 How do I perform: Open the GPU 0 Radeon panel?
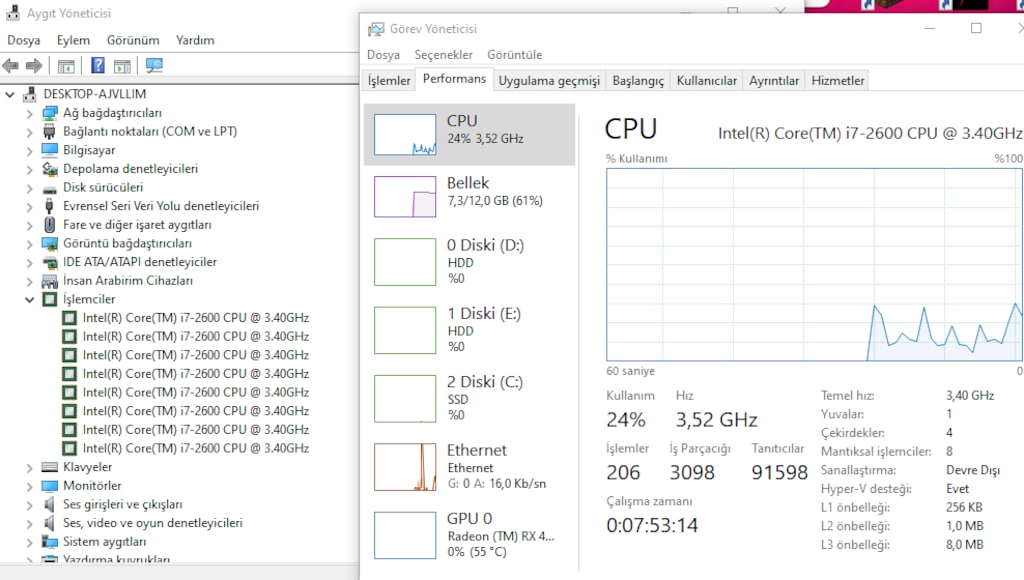(470, 535)
